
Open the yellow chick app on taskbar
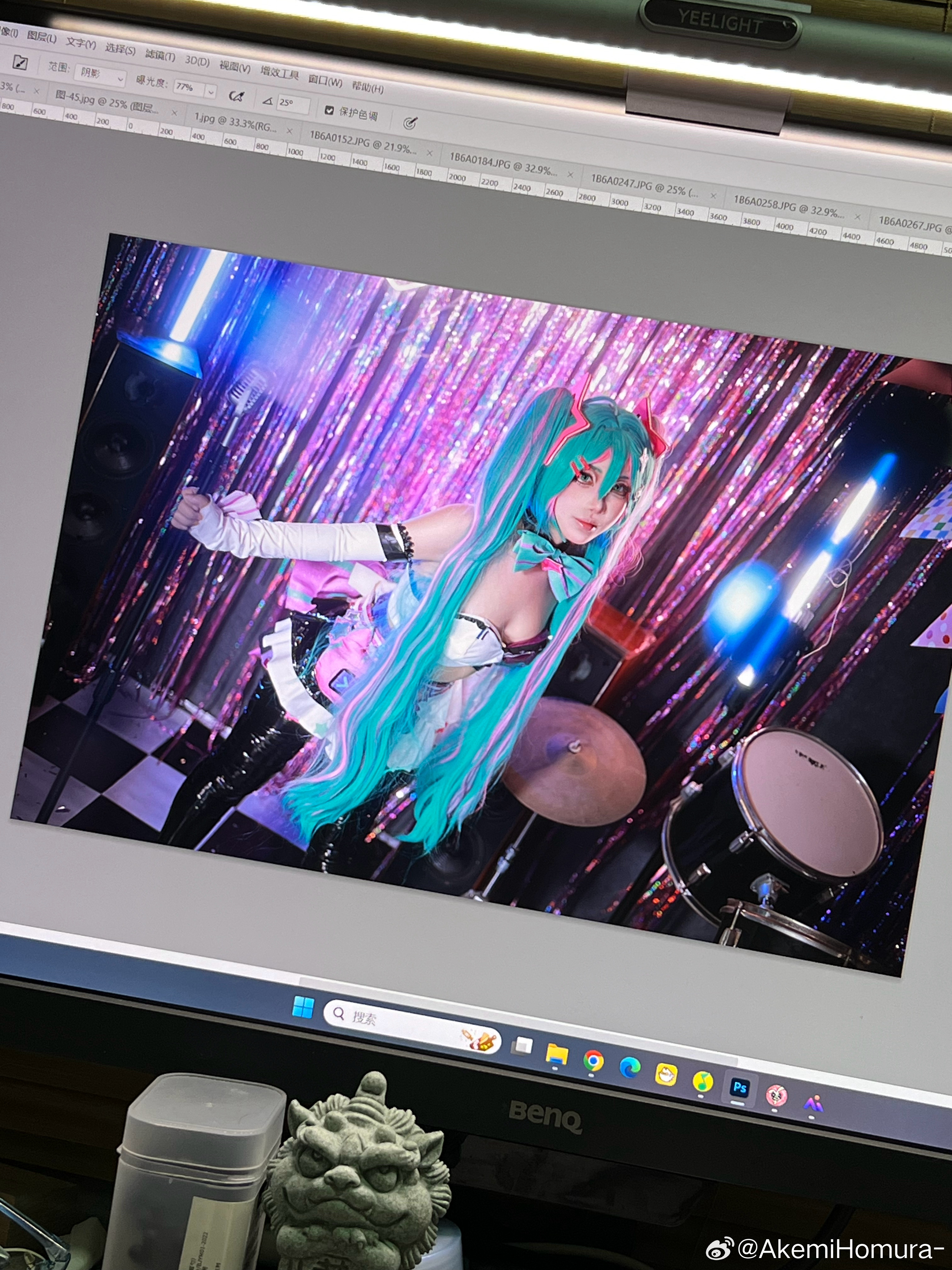tap(666, 1074)
